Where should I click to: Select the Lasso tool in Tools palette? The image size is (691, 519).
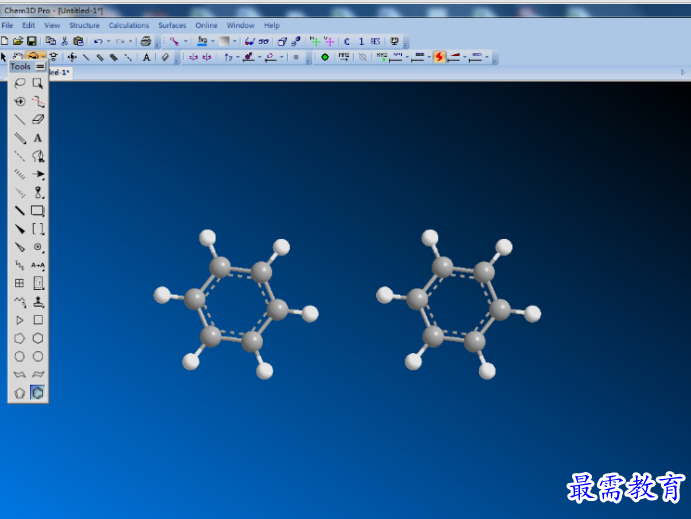coord(19,83)
